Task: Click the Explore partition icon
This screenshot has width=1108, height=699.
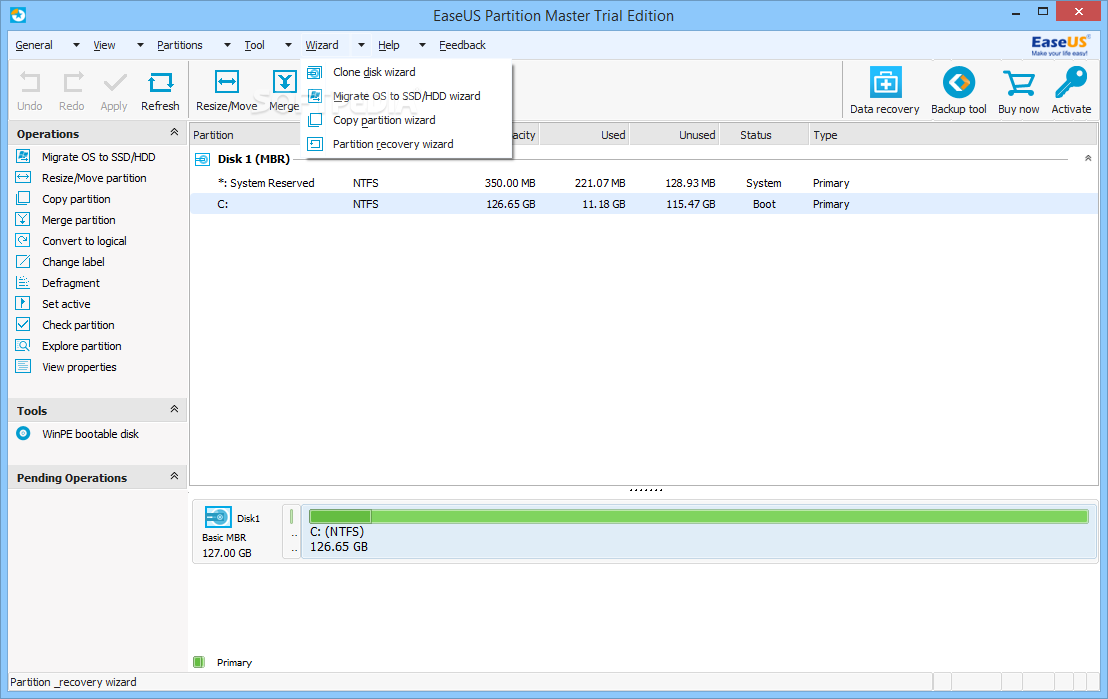Action: pos(23,346)
